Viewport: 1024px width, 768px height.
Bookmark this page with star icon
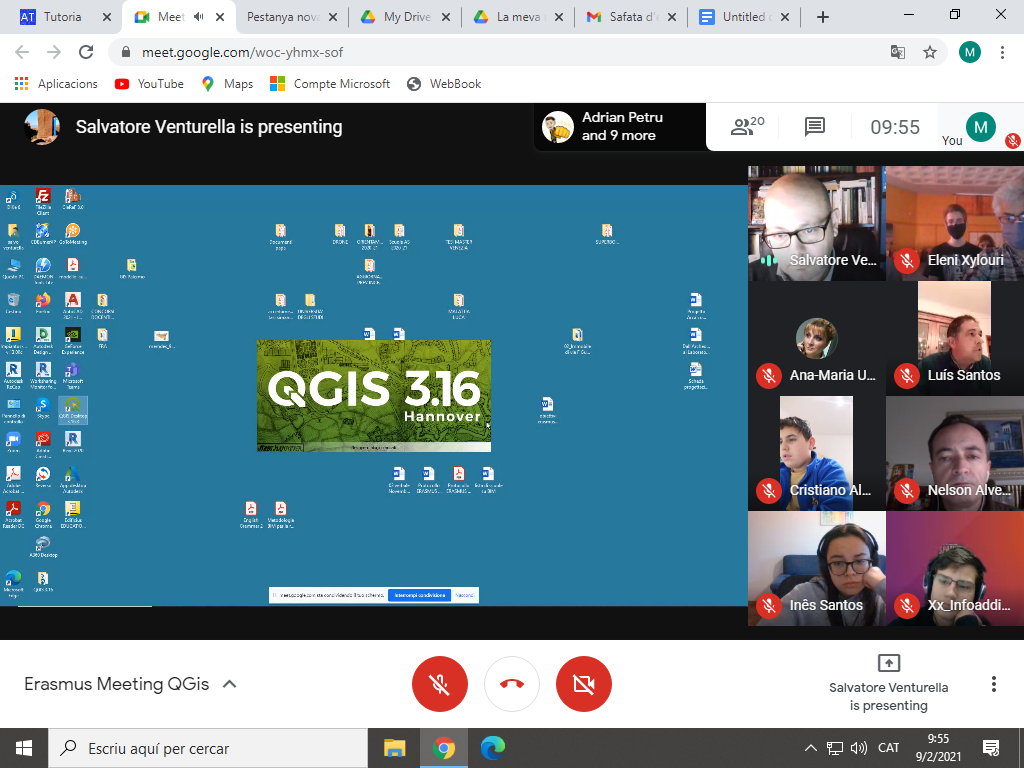click(930, 52)
